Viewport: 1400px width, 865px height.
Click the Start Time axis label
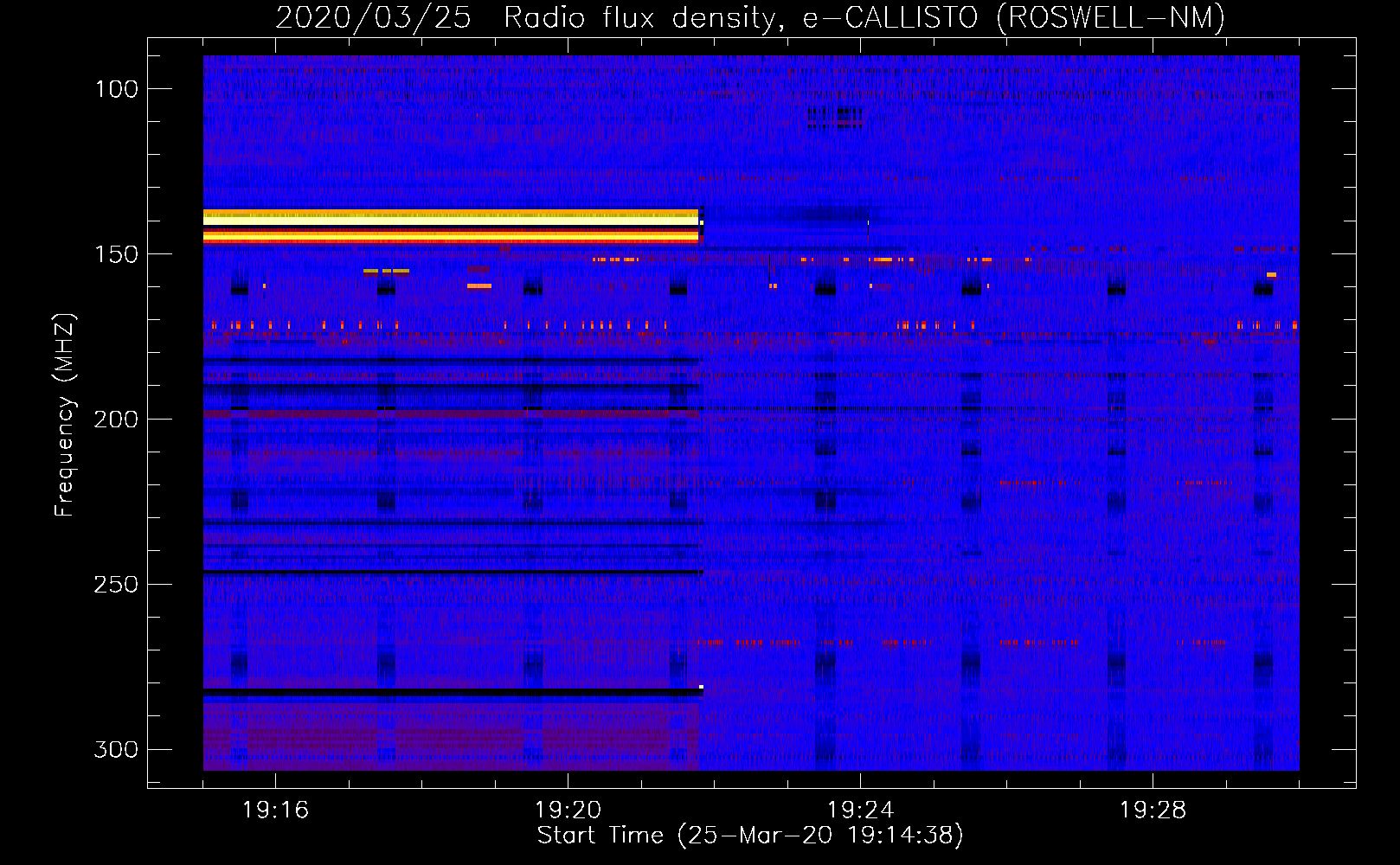[x=750, y=836]
